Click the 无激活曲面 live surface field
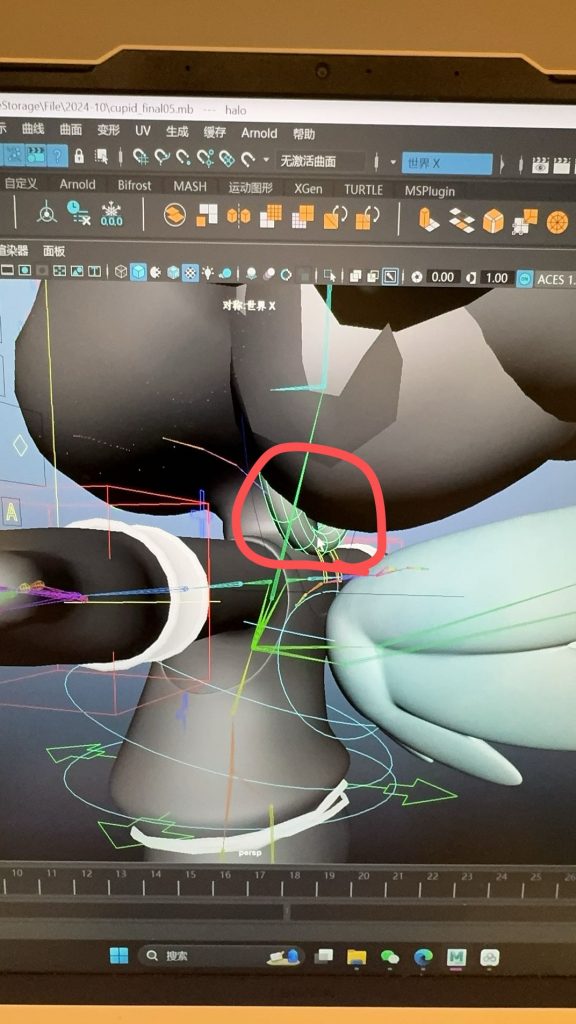 320,161
